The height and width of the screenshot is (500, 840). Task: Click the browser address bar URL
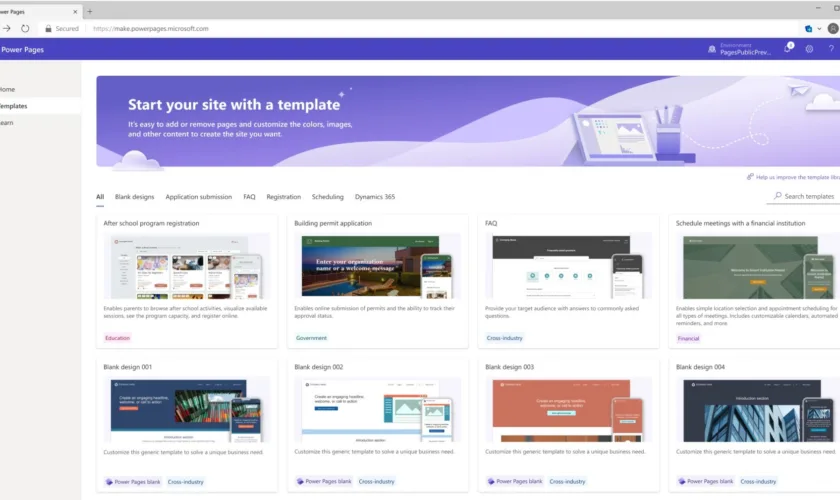click(151, 28)
